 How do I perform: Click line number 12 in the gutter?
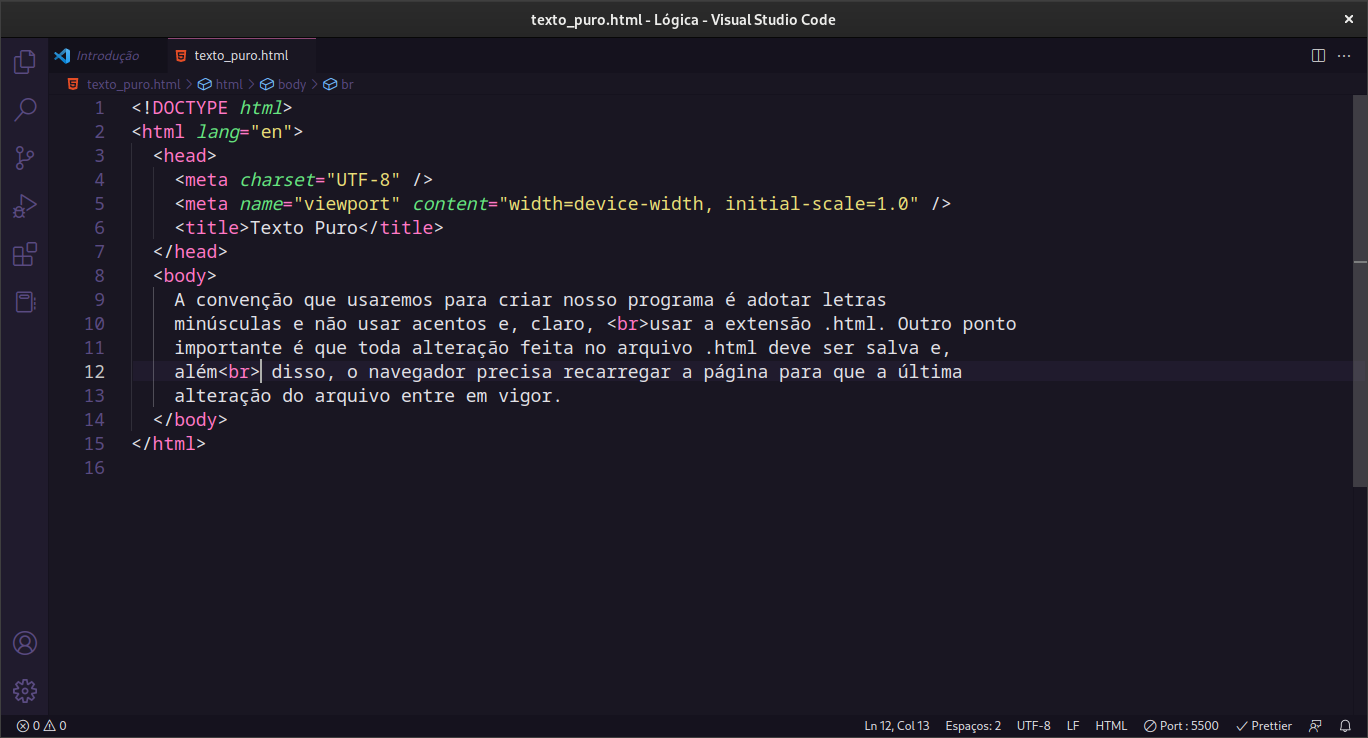coord(94,372)
